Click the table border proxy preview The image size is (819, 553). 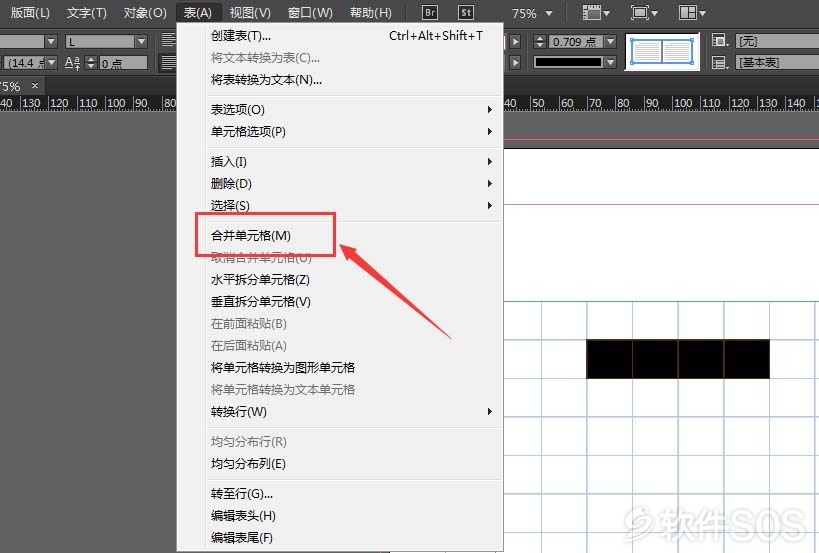[x=662, y=52]
